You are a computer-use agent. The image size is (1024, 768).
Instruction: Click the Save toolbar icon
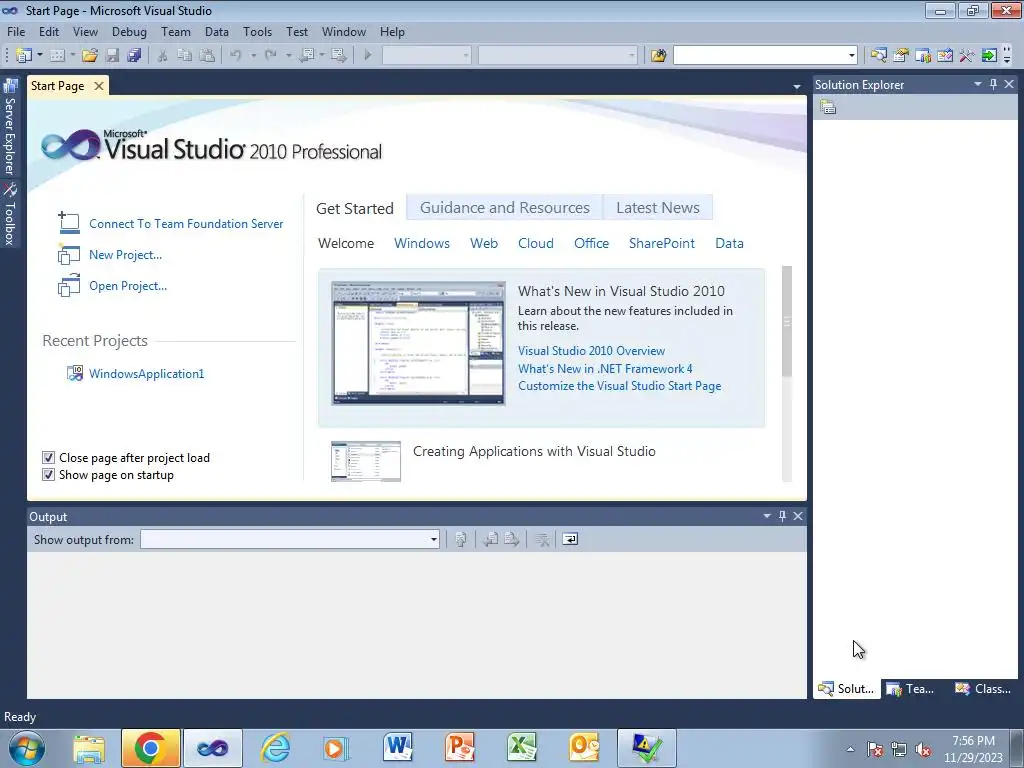point(112,56)
